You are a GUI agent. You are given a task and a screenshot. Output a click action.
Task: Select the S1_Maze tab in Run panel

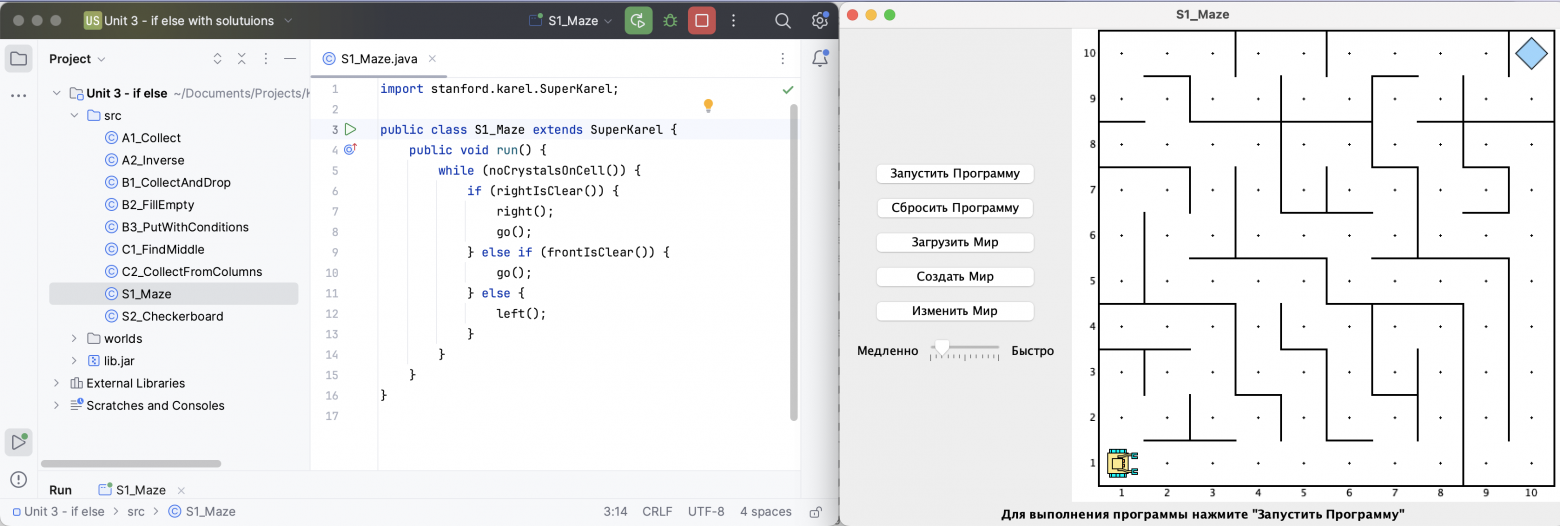pyautogui.click(x=140, y=490)
